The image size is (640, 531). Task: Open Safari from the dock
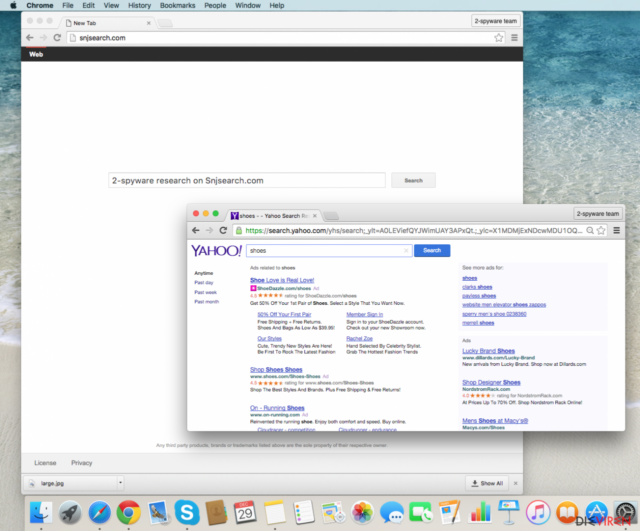[x=99, y=512]
